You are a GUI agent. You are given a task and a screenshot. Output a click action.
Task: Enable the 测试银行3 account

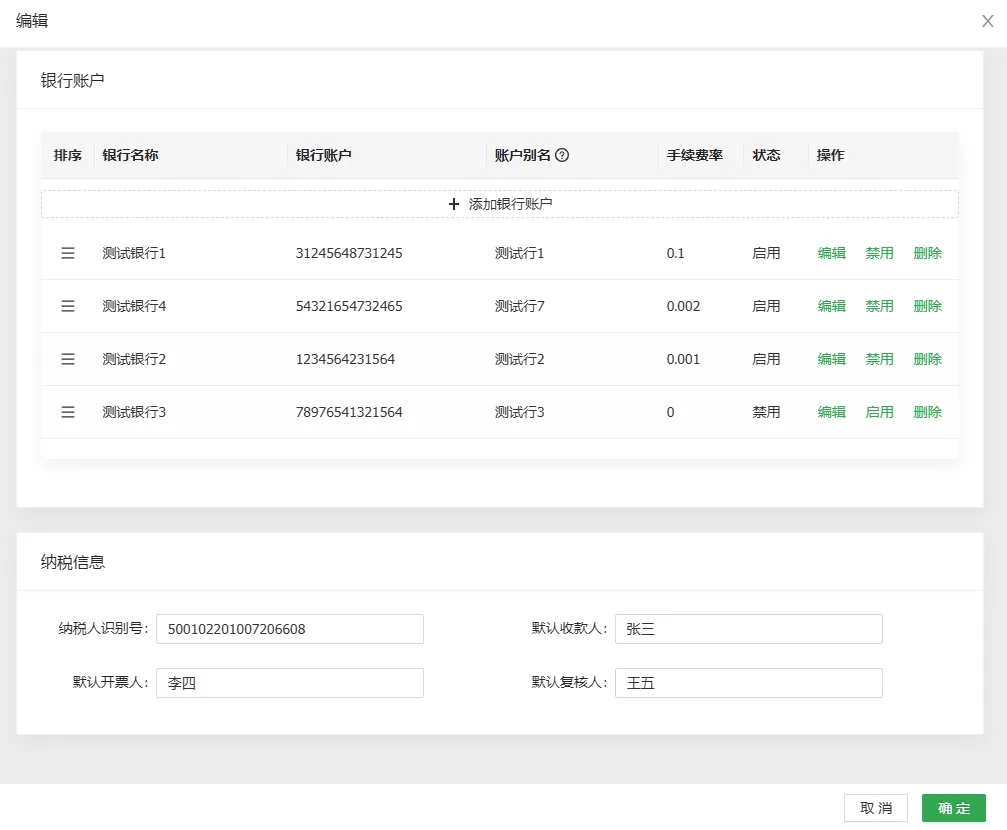tap(879, 412)
